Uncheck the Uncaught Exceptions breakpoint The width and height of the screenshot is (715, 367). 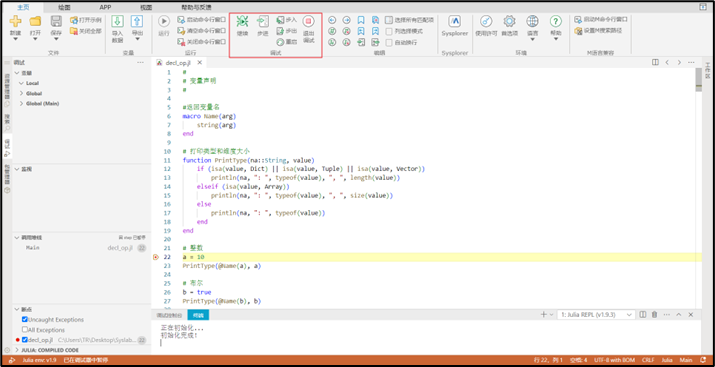25,320
